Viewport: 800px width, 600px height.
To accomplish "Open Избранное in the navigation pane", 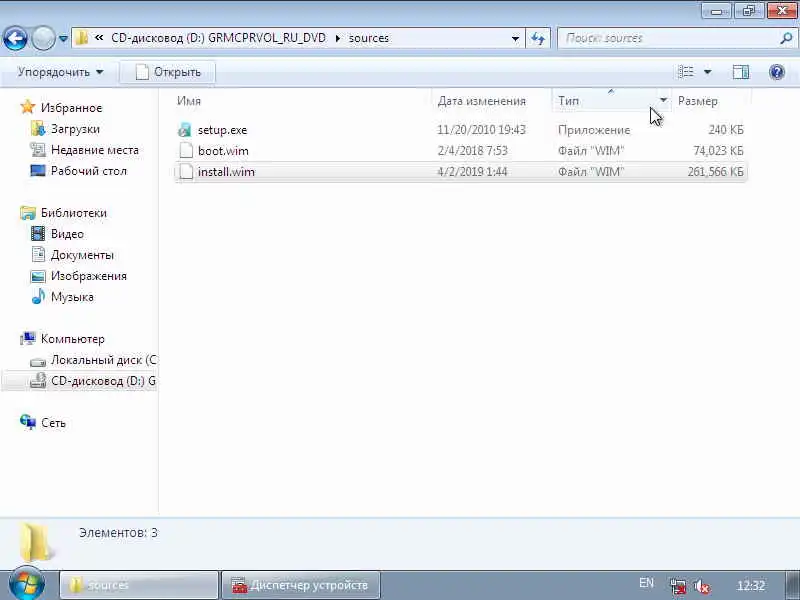I will [71, 108].
